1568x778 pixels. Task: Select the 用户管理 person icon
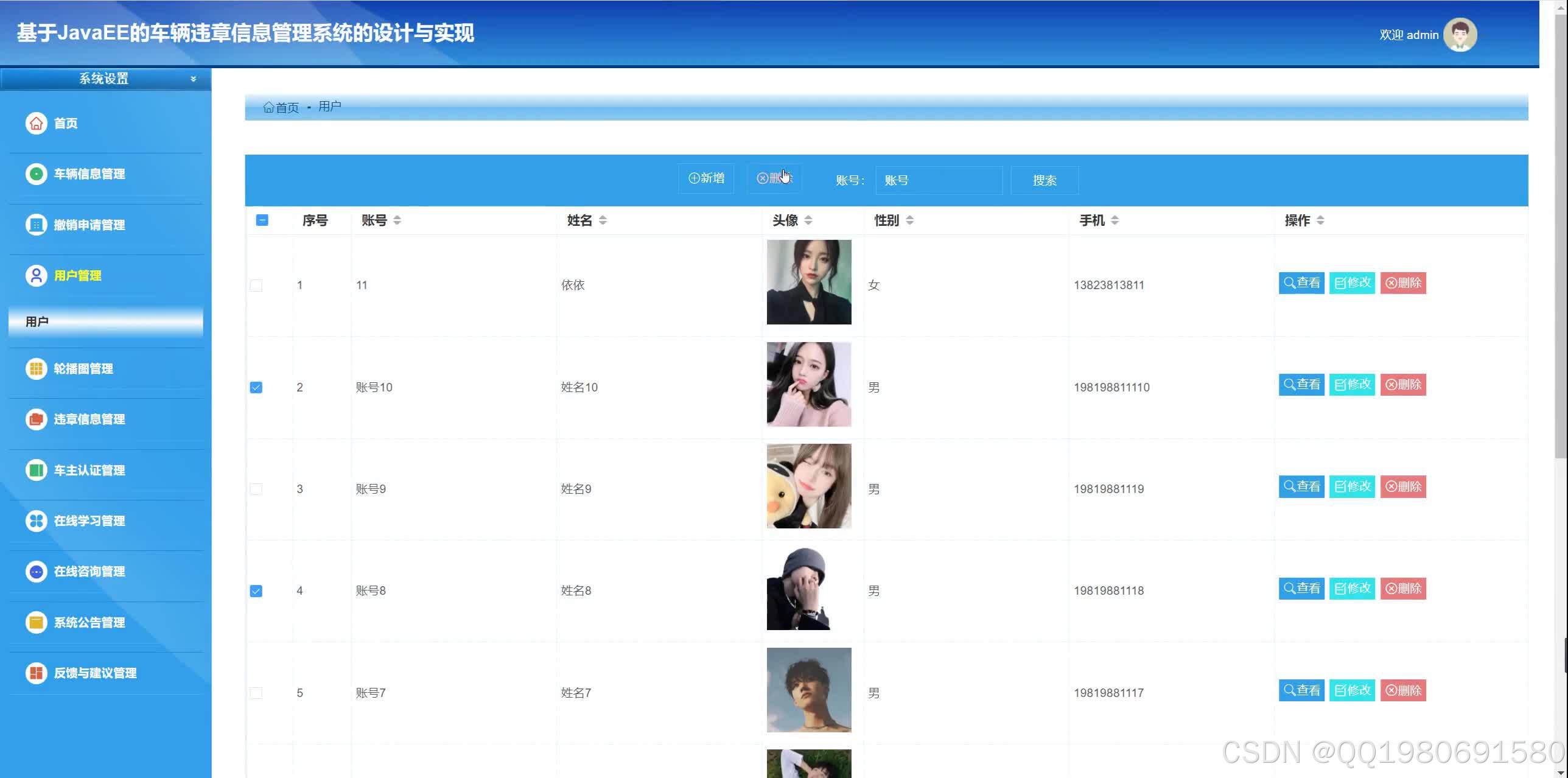37,275
